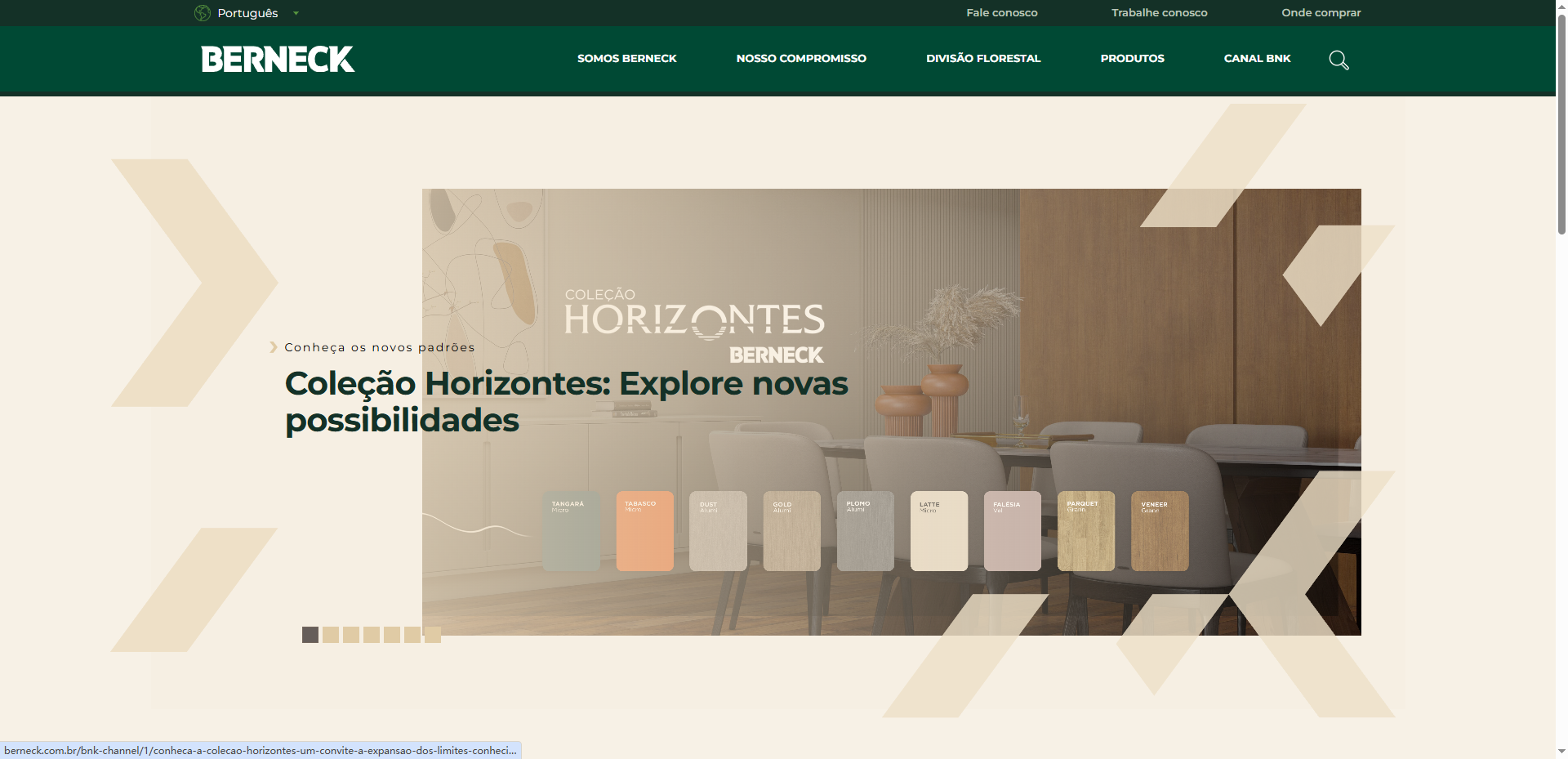1568x759 pixels.
Task: Expand the Produtos menu
Action: [1132, 59]
